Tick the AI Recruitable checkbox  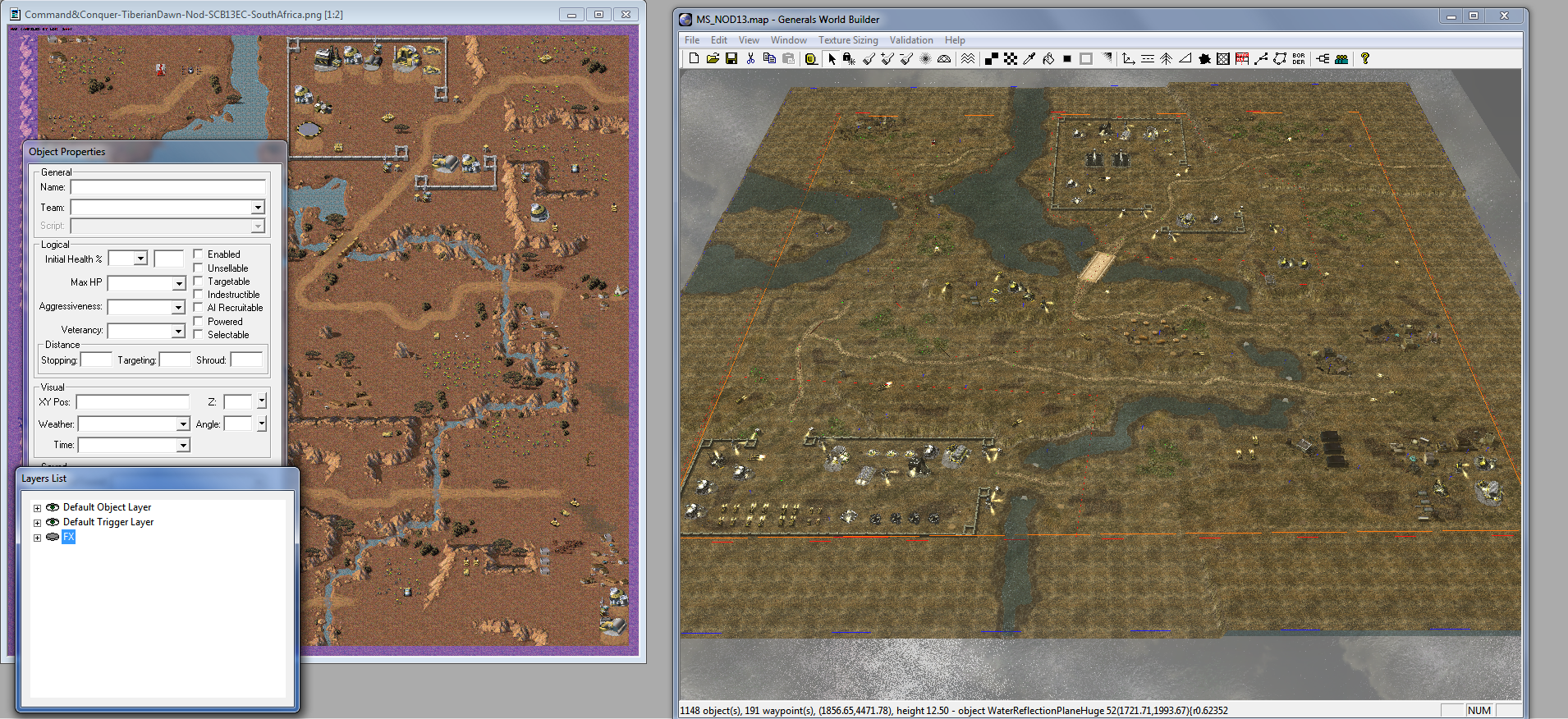[198, 308]
